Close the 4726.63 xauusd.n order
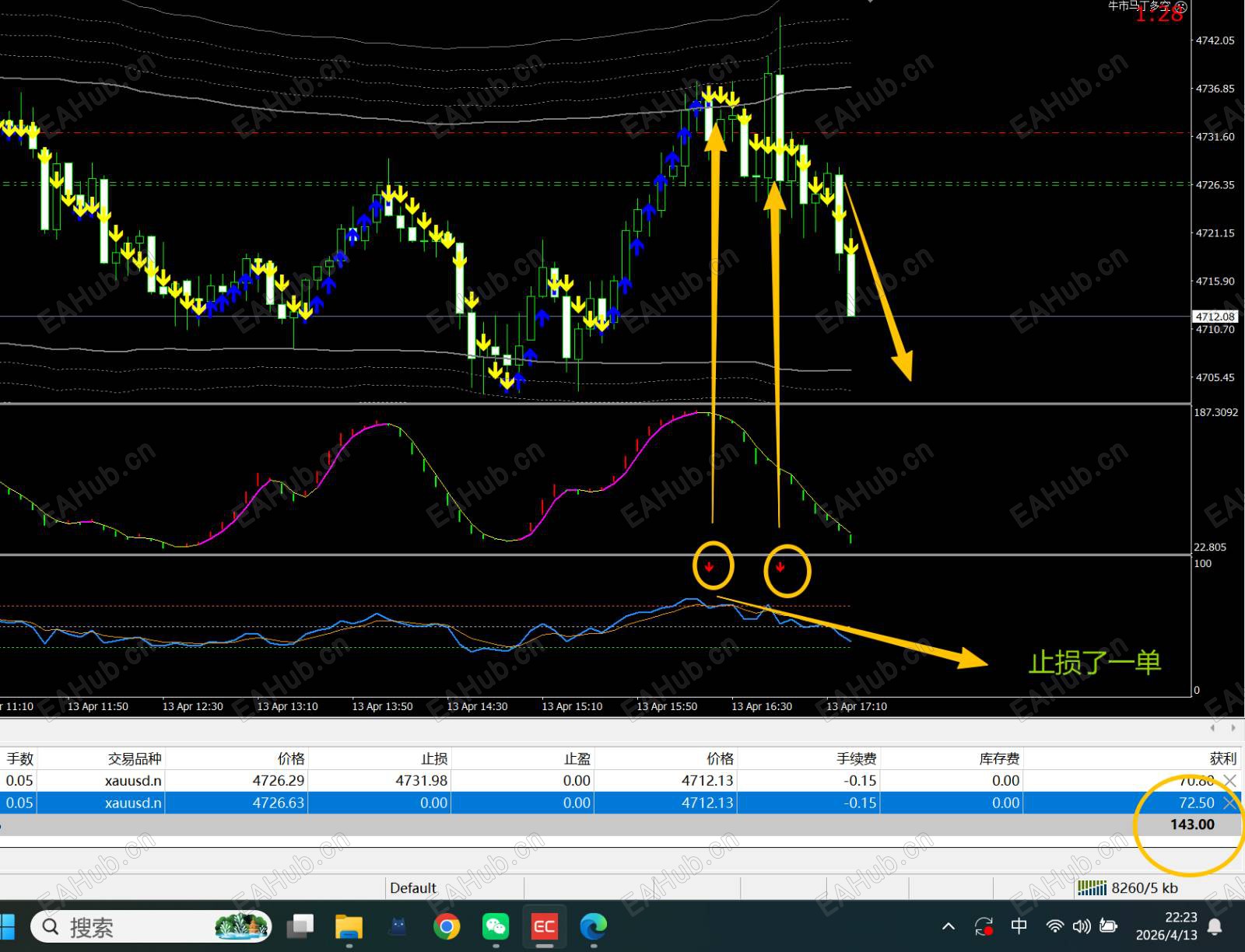 [1229, 803]
